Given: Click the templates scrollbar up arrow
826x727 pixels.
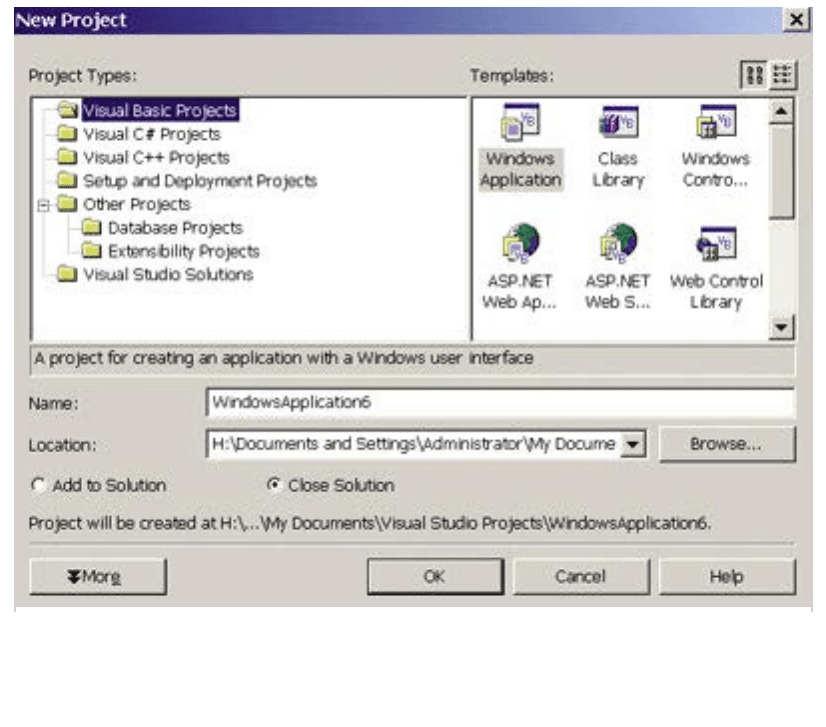Looking at the screenshot, I should (x=781, y=111).
